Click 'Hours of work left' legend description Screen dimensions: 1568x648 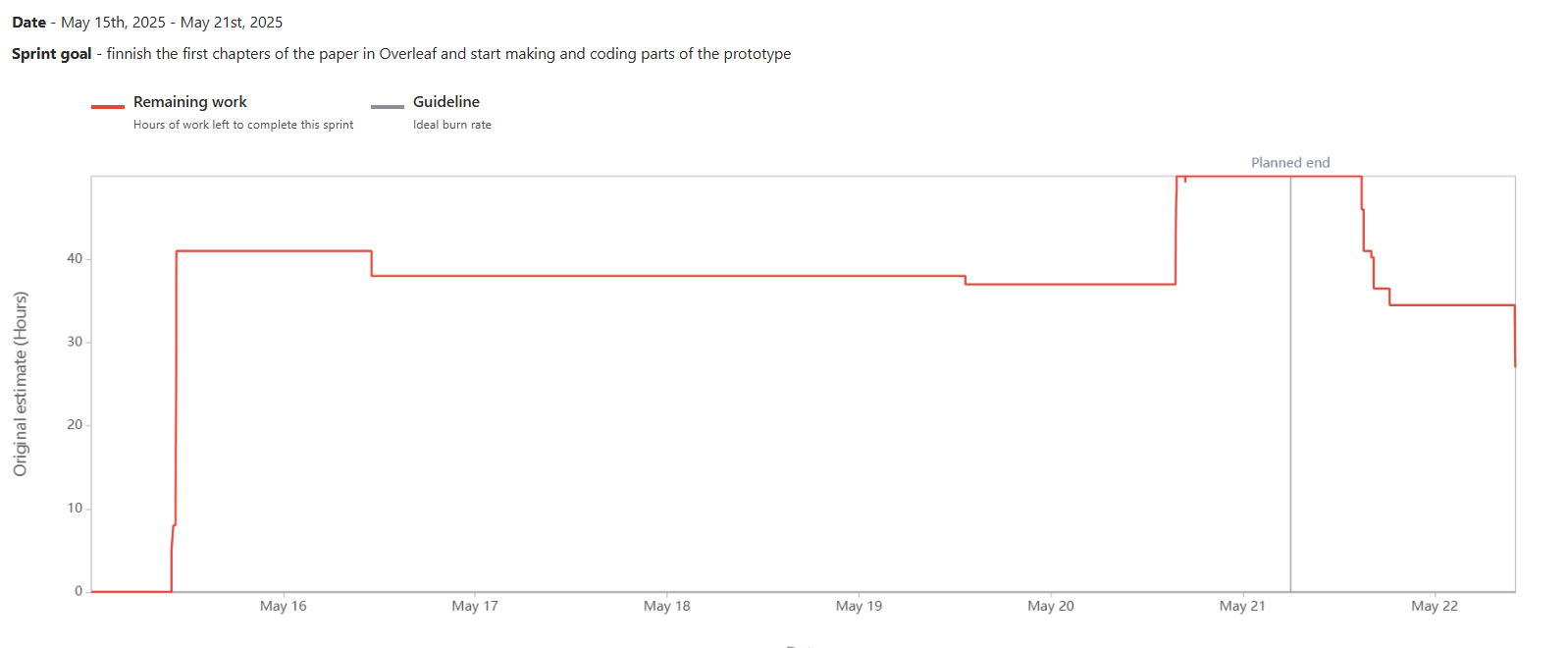243,125
